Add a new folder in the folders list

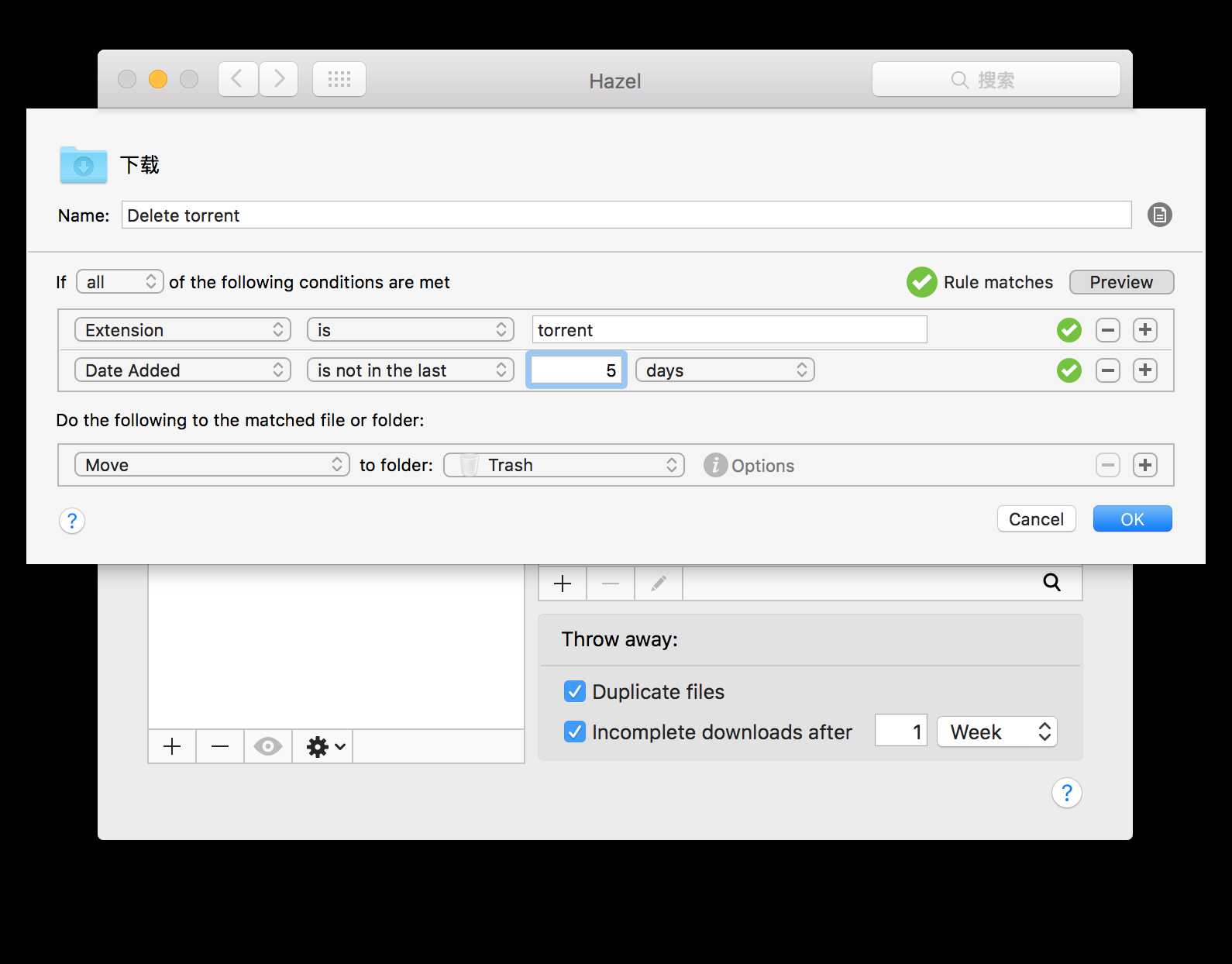coord(172,746)
